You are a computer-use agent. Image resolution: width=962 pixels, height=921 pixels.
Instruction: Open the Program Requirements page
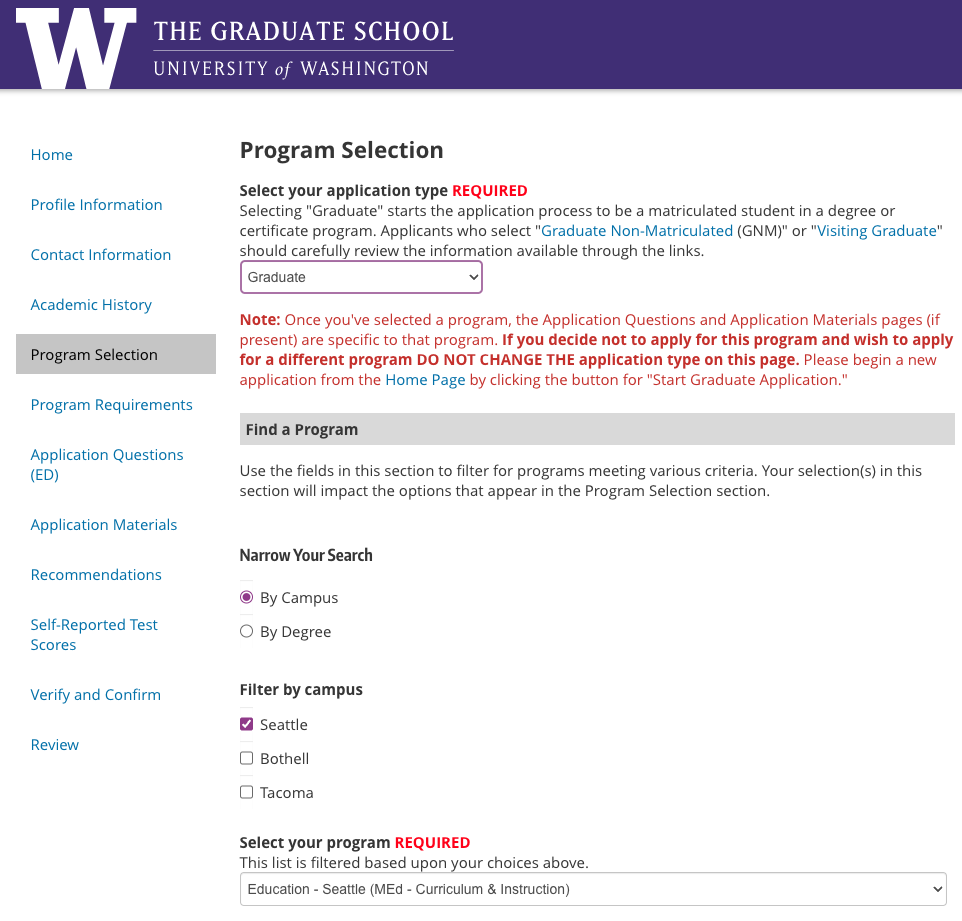[111, 405]
